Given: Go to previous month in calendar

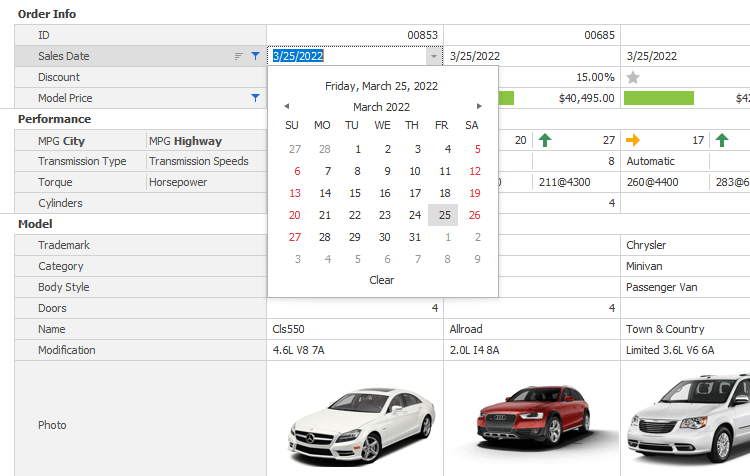Looking at the screenshot, I should [x=287, y=106].
